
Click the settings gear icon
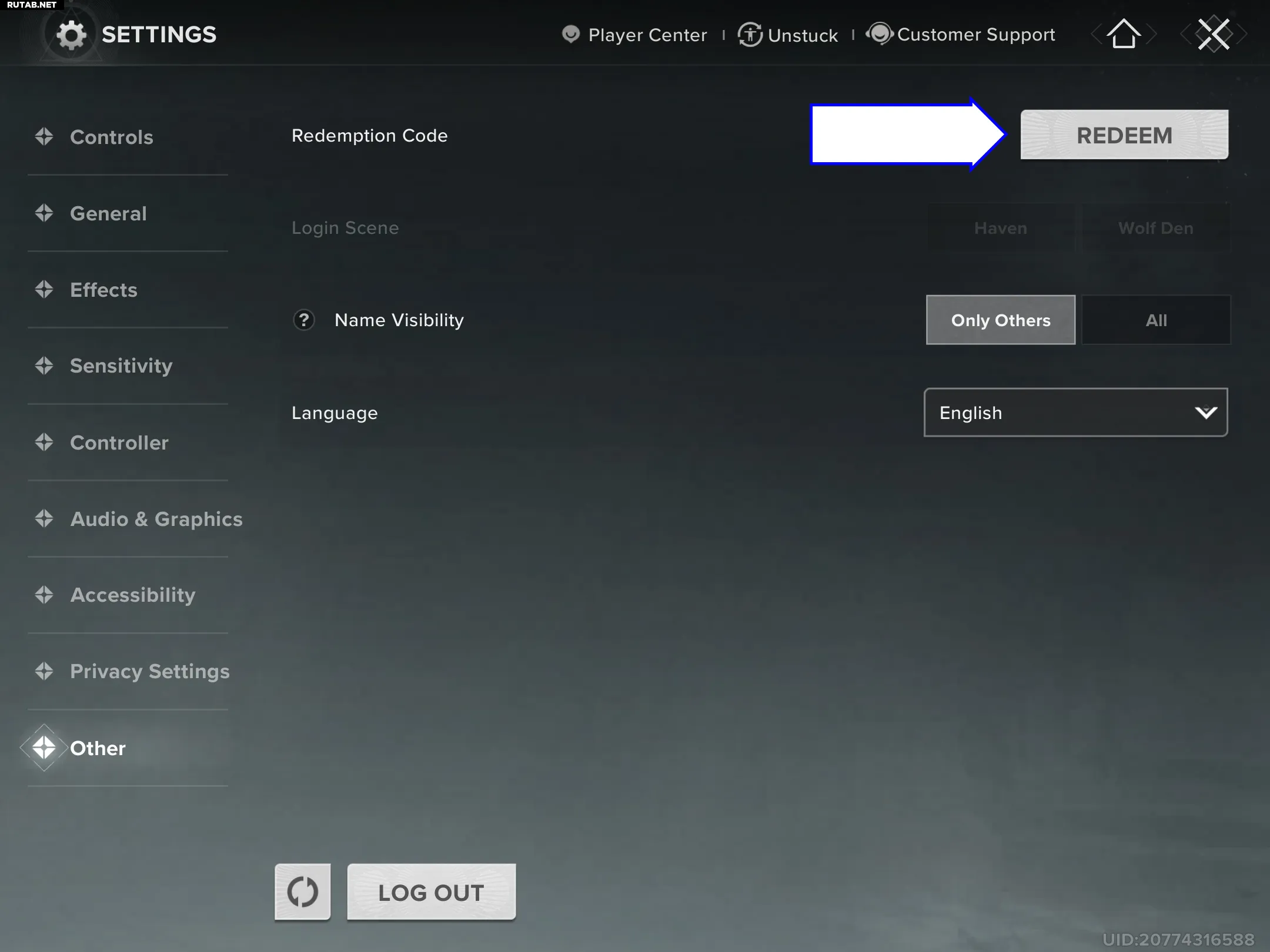point(71,35)
